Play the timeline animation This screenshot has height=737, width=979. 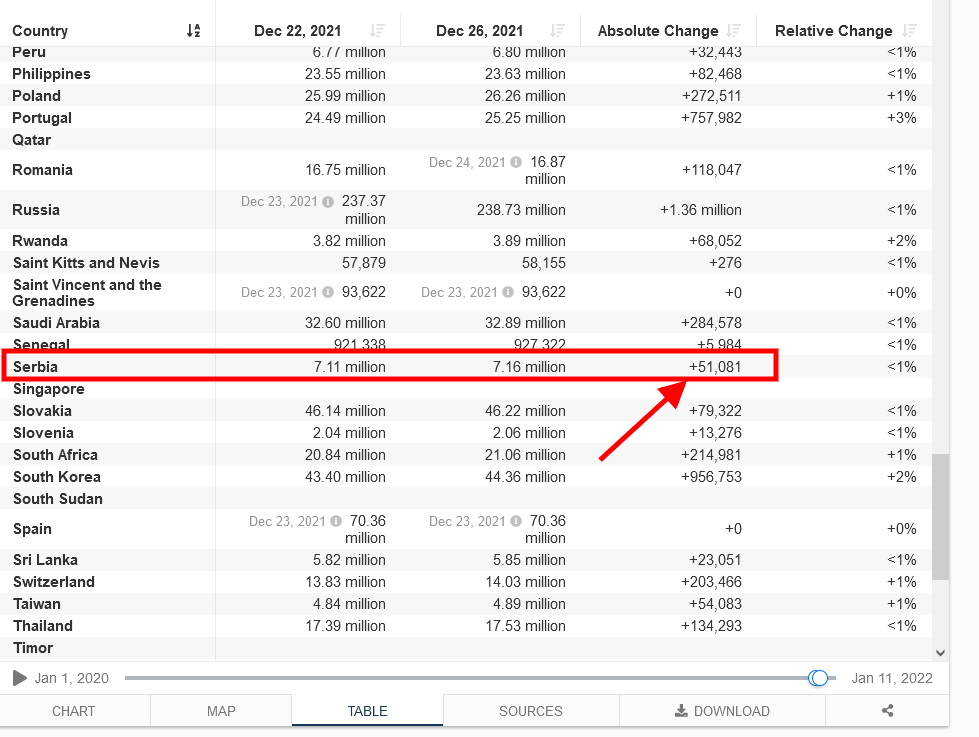19,678
